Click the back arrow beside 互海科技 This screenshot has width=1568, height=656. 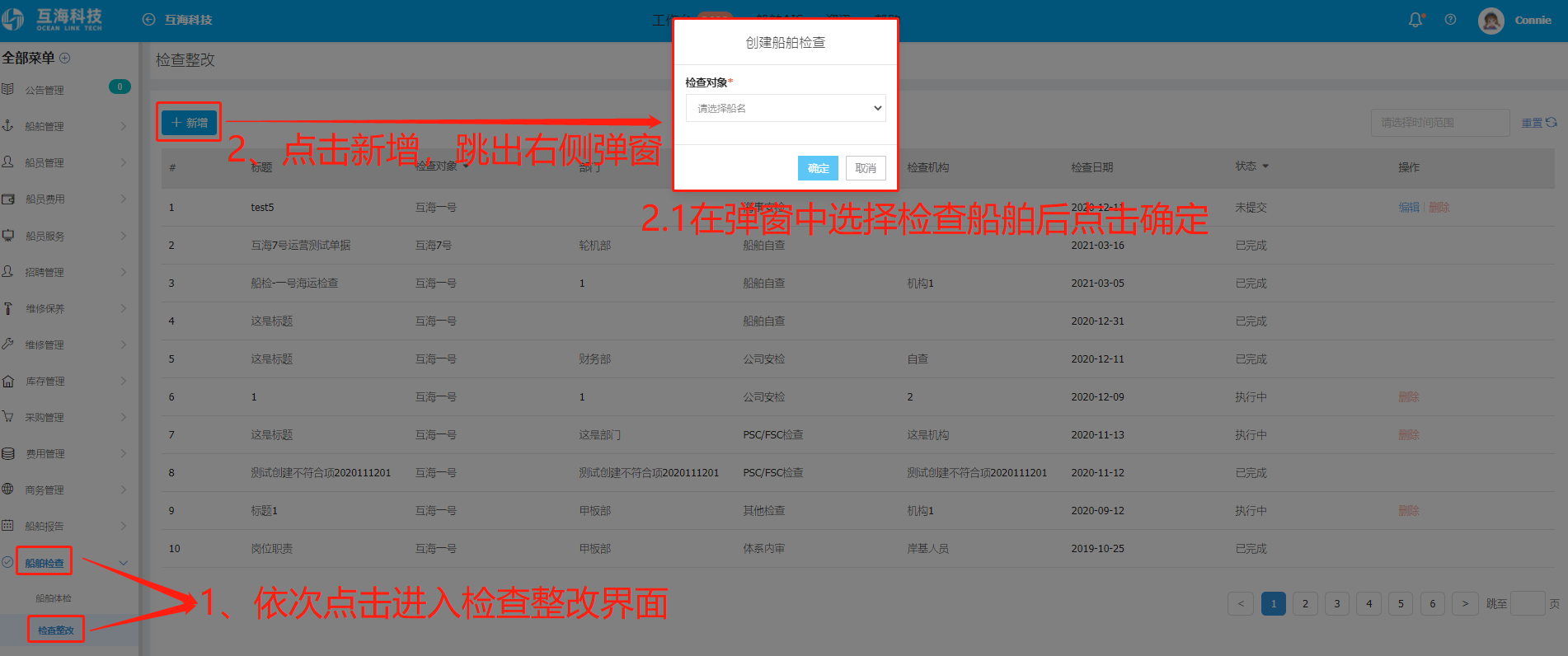[x=148, y=20]
